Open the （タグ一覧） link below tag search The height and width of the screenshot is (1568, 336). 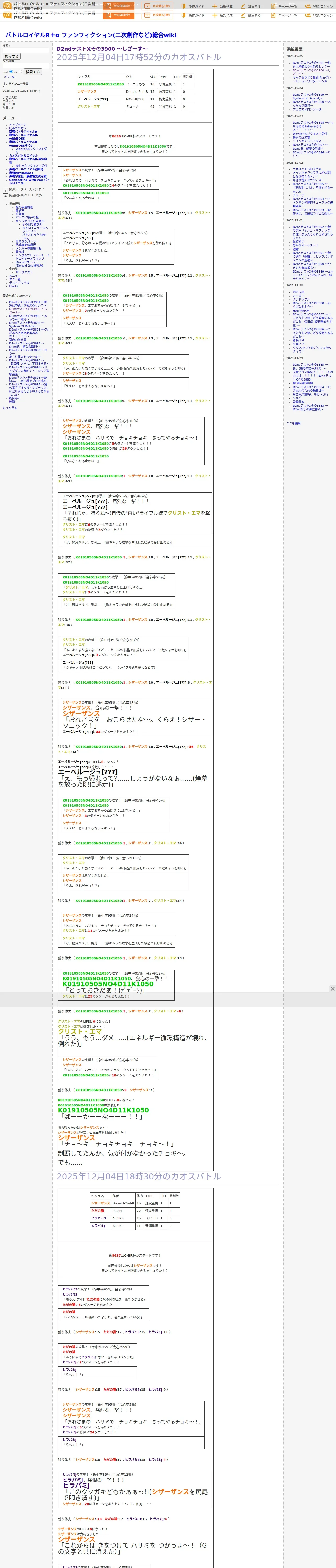pos(10,77)
